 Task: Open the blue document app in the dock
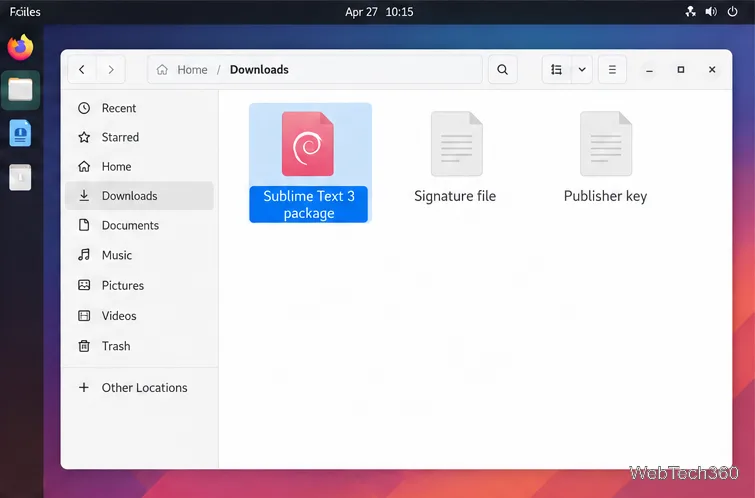tap(20, 133)
